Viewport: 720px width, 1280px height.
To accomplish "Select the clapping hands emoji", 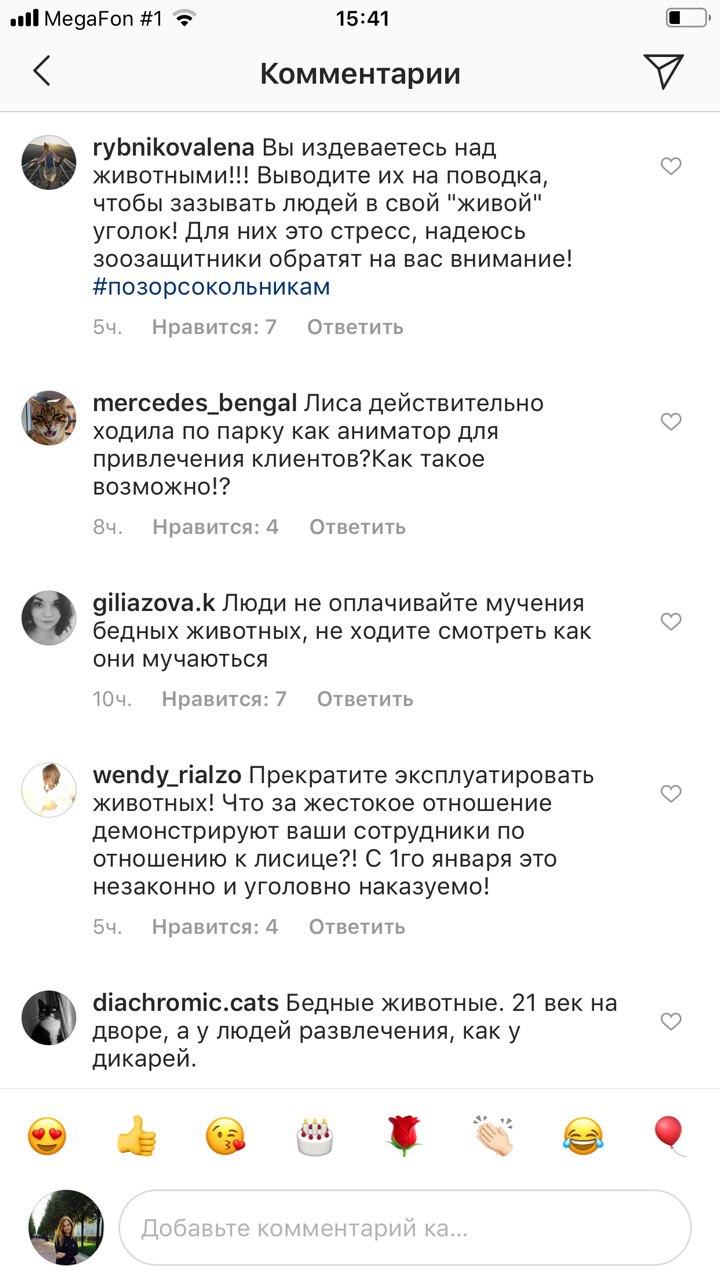I will [x=493, y=1136].
